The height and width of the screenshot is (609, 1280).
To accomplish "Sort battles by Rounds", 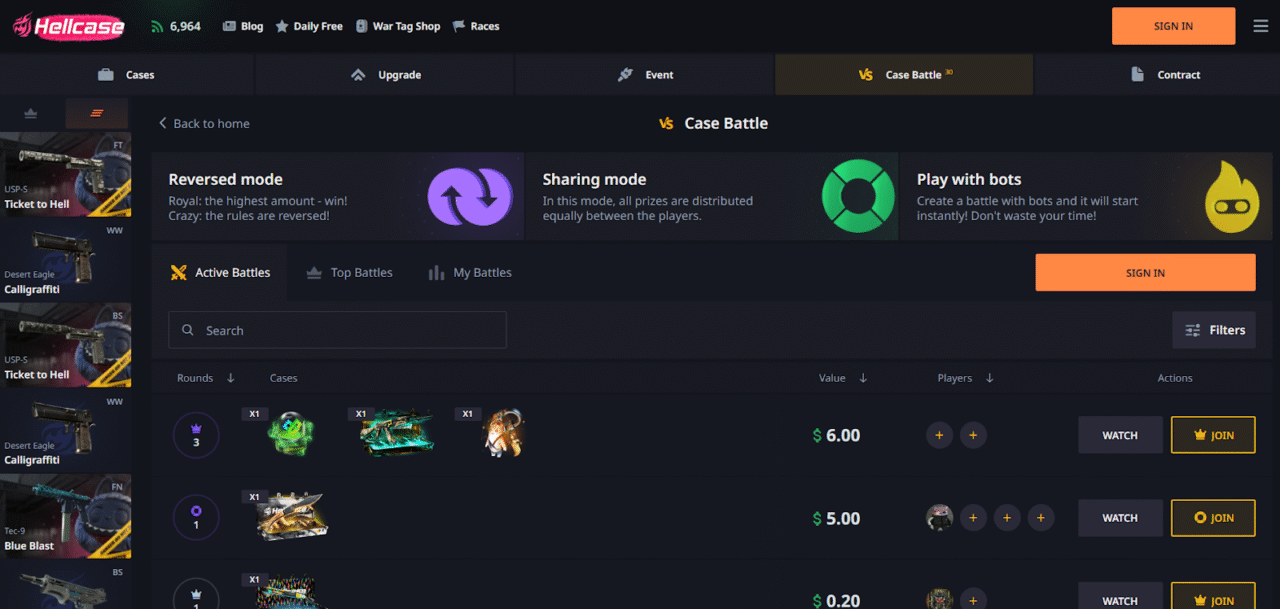I will pyautogui.click(x=206, y=378).
